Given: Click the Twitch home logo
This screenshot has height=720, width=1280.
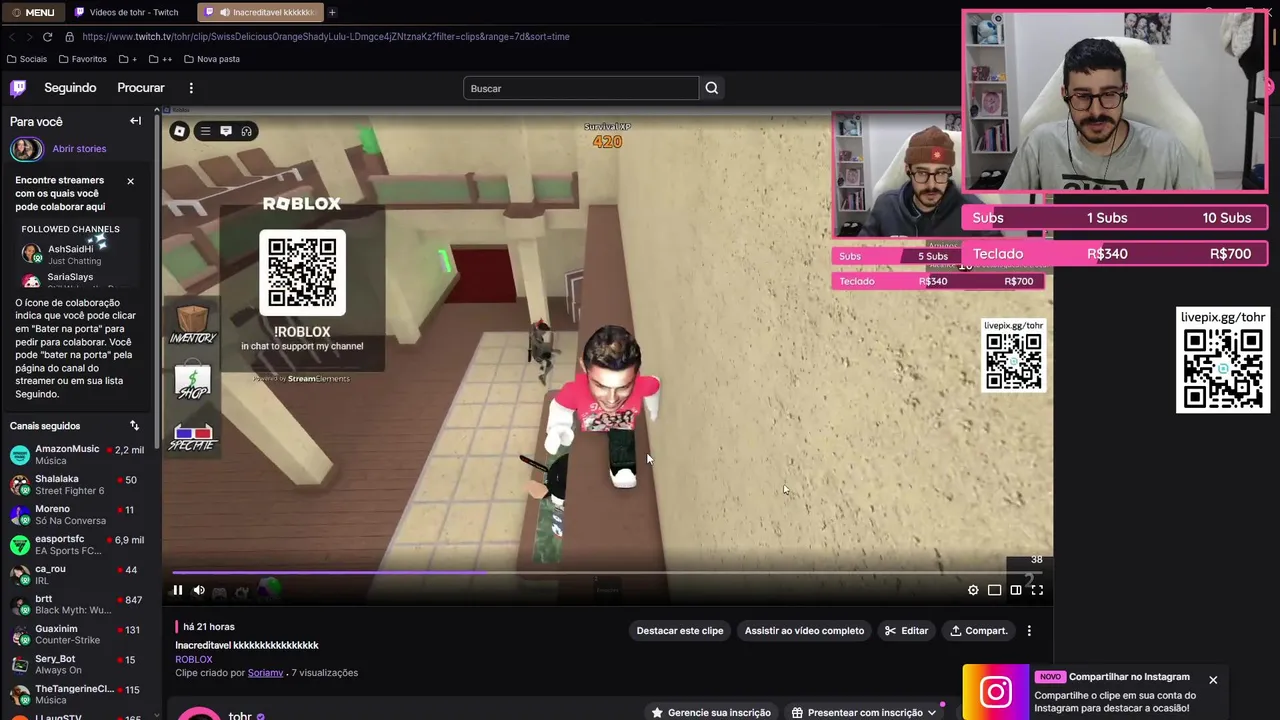Looking at the screenshot, I should (18, 88).
